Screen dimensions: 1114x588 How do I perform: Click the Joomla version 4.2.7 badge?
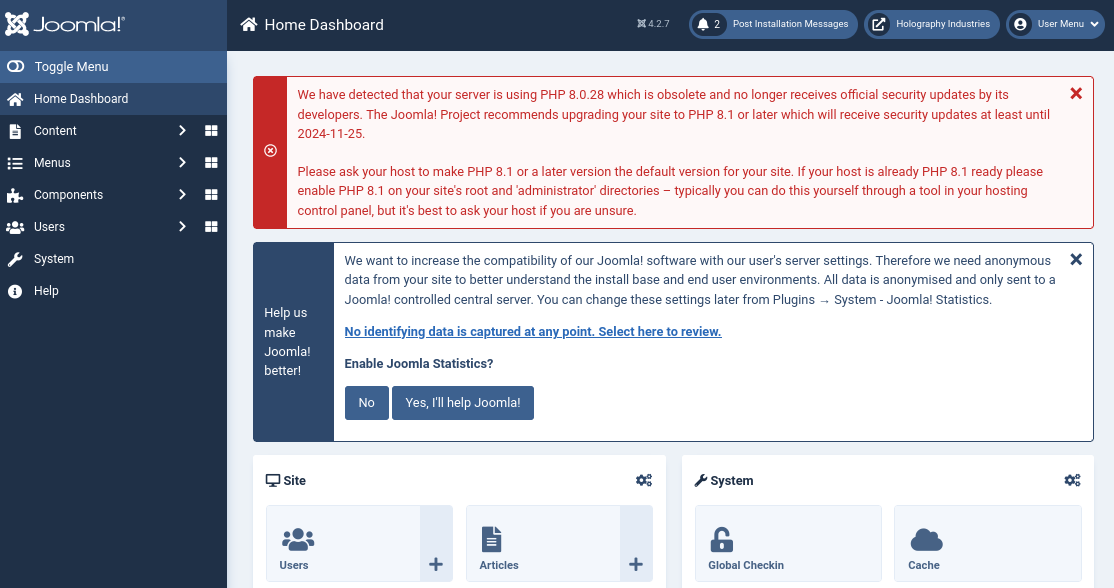(653, 24)
